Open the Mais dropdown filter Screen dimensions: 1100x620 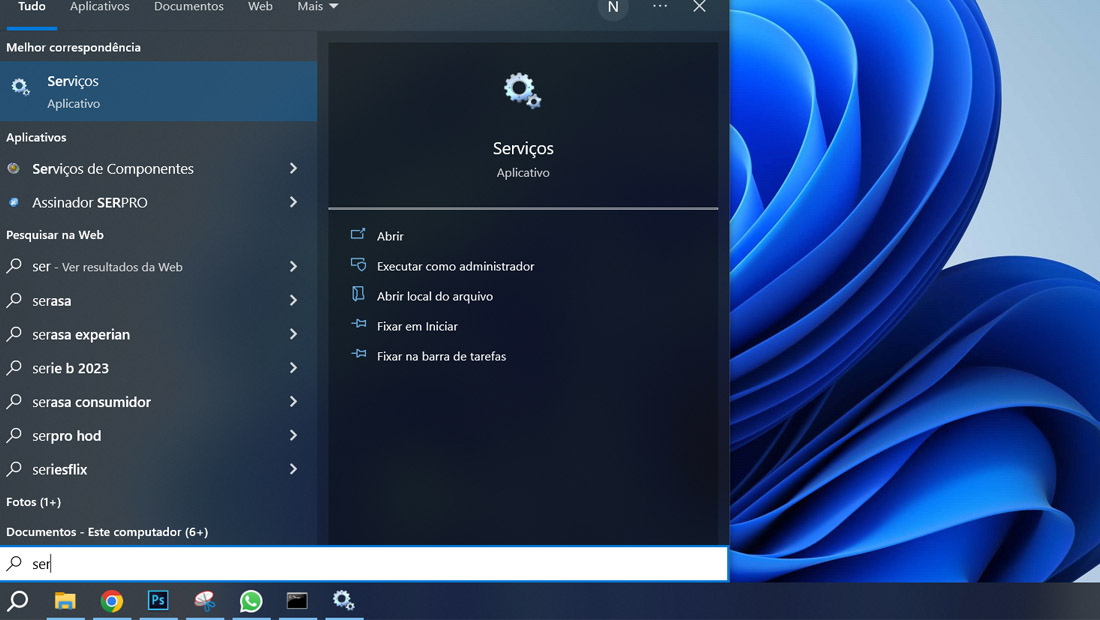click(318, 7)
